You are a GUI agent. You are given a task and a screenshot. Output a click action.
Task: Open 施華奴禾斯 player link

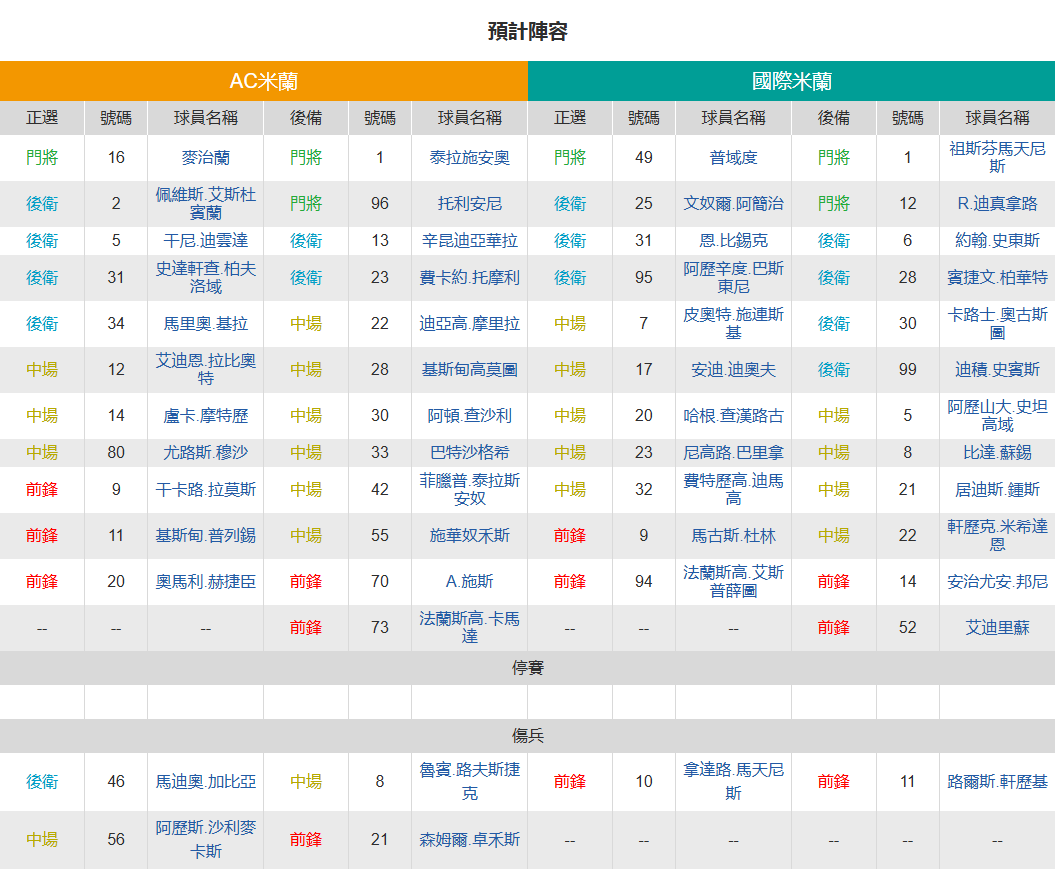tap(470, 535)
